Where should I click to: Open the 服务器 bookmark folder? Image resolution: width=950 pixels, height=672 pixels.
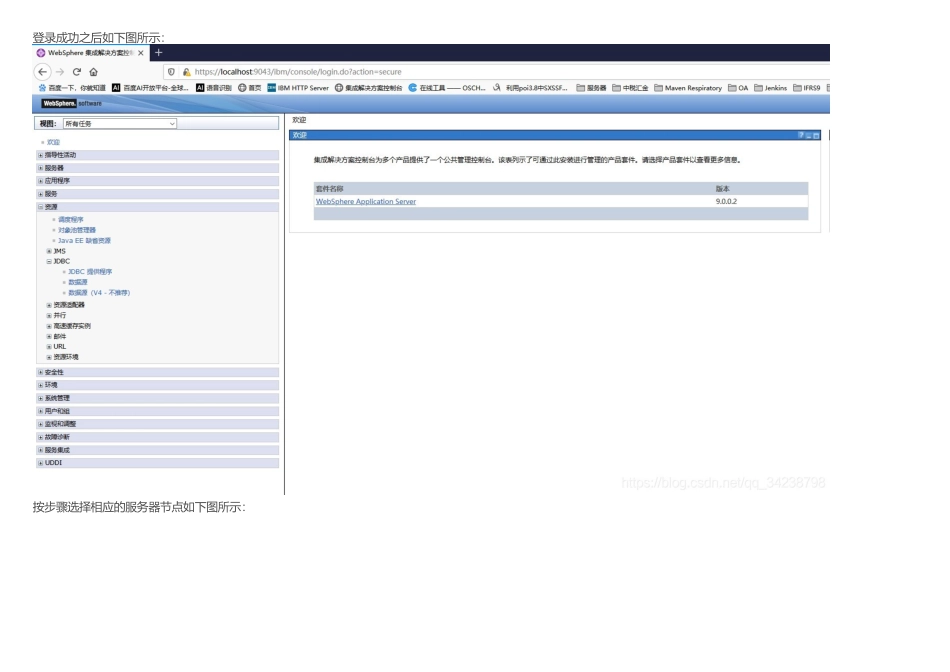(x=591, y=88)
